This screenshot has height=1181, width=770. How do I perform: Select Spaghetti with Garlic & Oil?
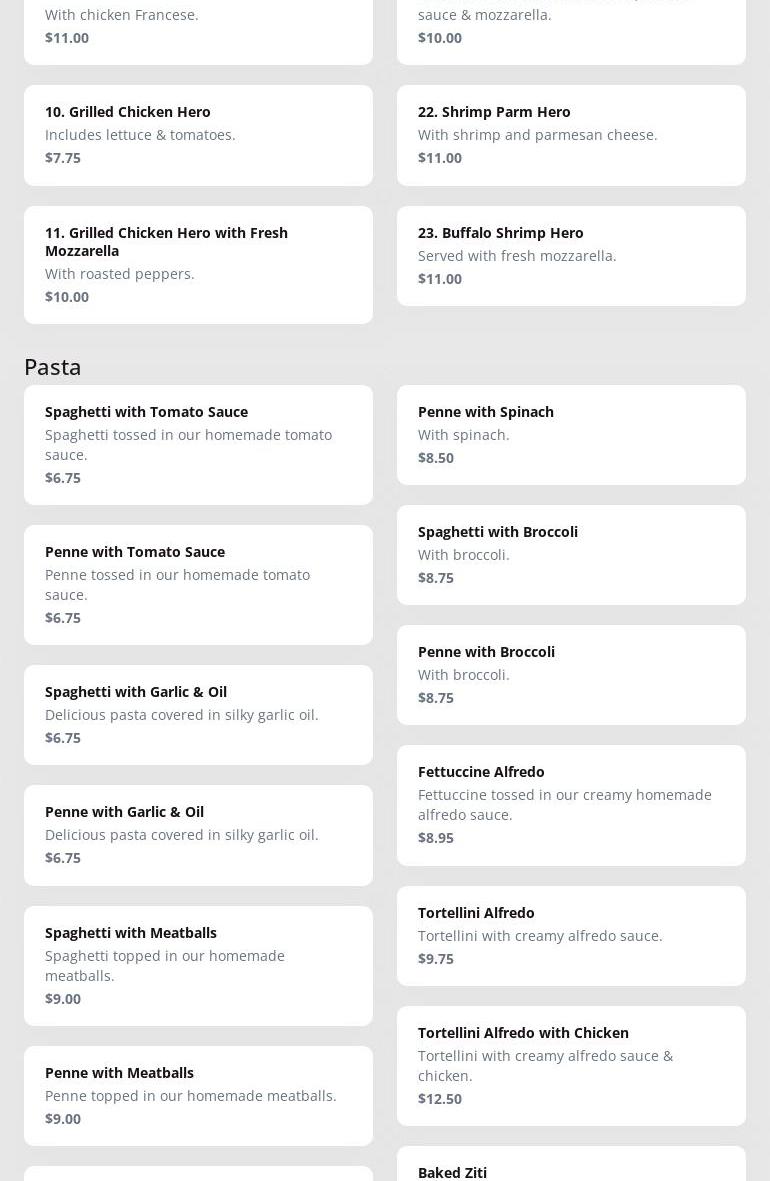(198, 714)
